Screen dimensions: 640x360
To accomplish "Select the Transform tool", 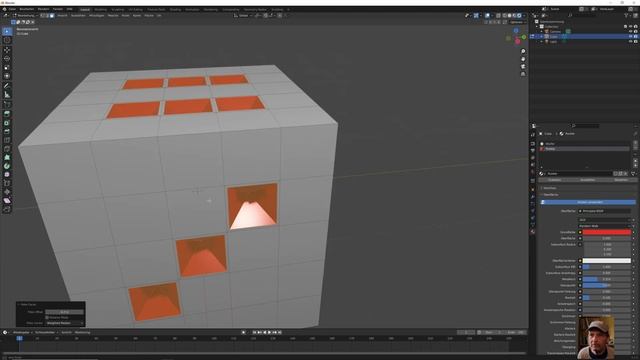I will pyautogui.click(x=7, y=76).
